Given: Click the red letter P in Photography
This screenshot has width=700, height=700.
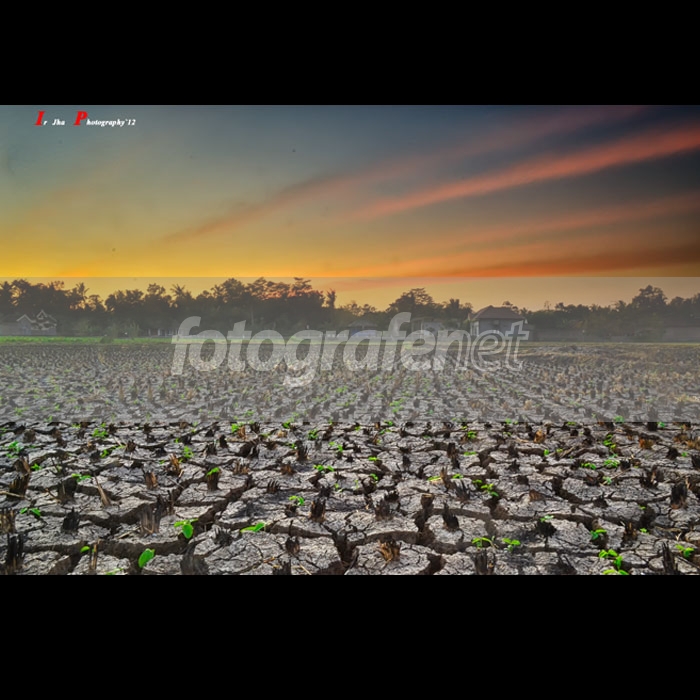Looking at the screenshot, I should [x=81, y=118].
